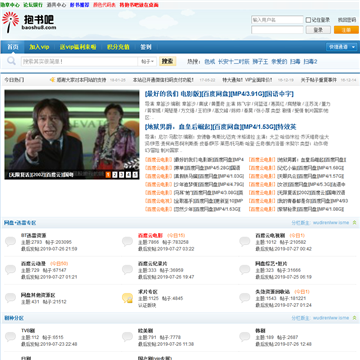Click hot search term 长安十二时辰

pos(234,62)
